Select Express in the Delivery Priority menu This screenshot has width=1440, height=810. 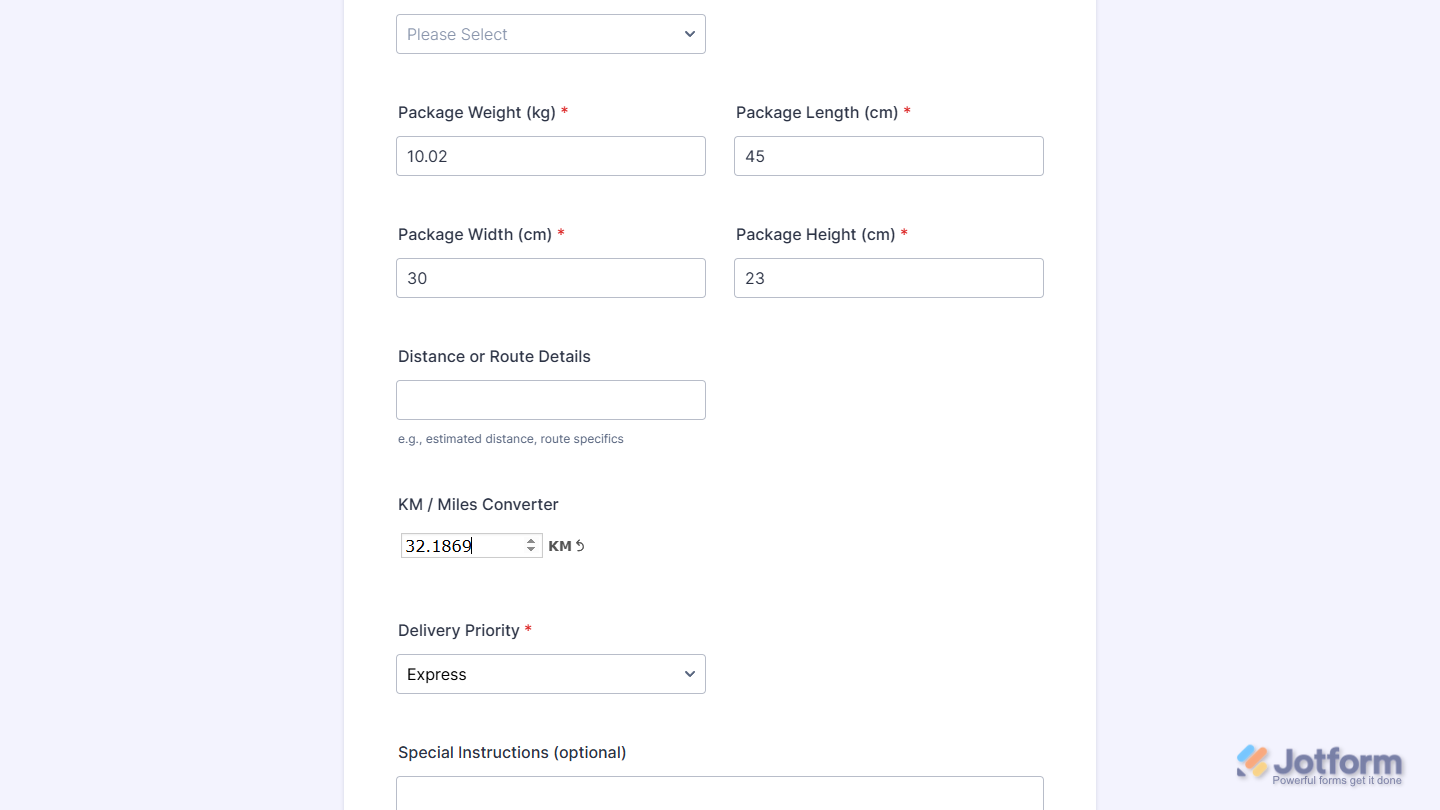pos(436,674)
